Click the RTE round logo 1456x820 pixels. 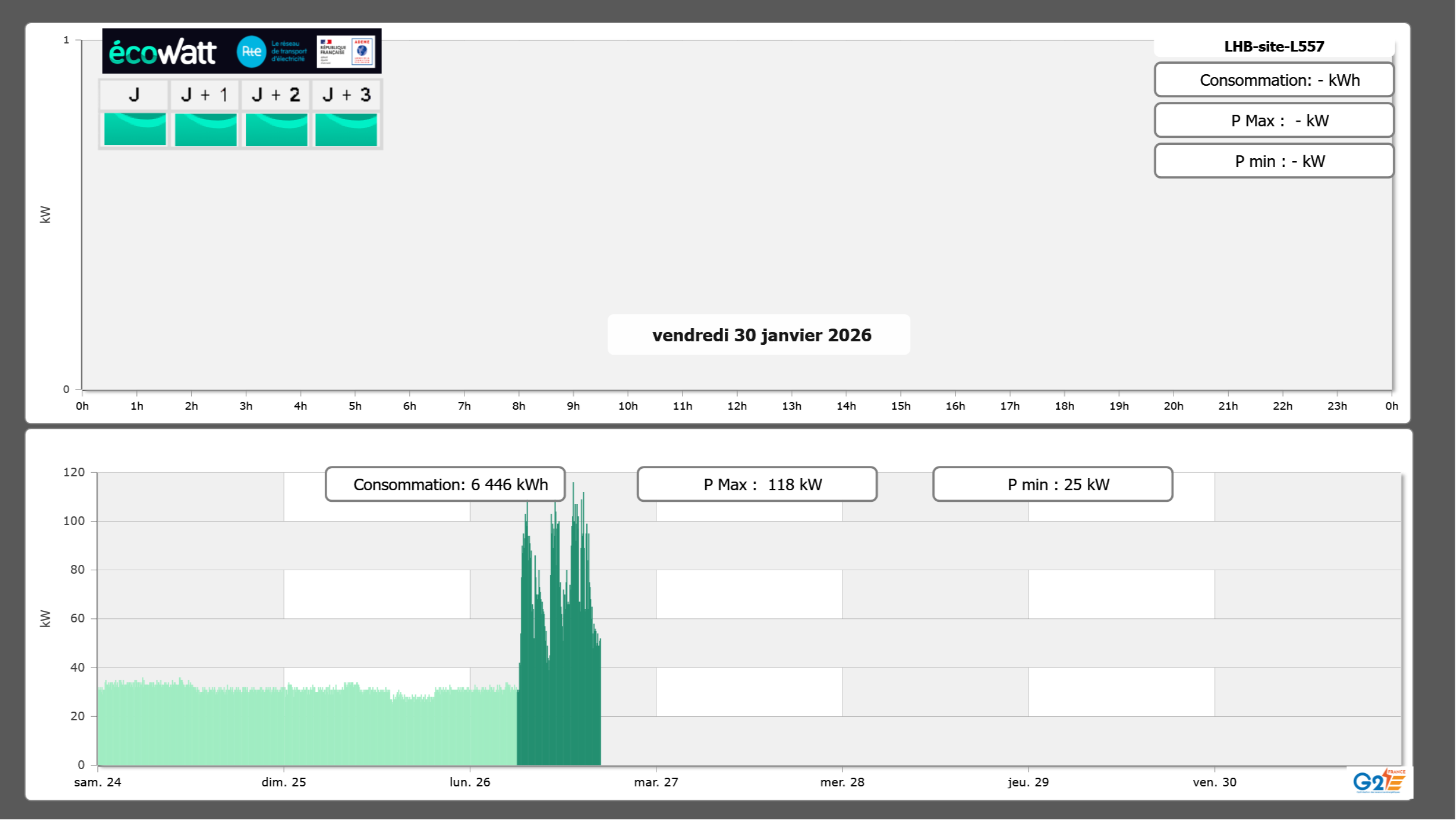(251, 52)
